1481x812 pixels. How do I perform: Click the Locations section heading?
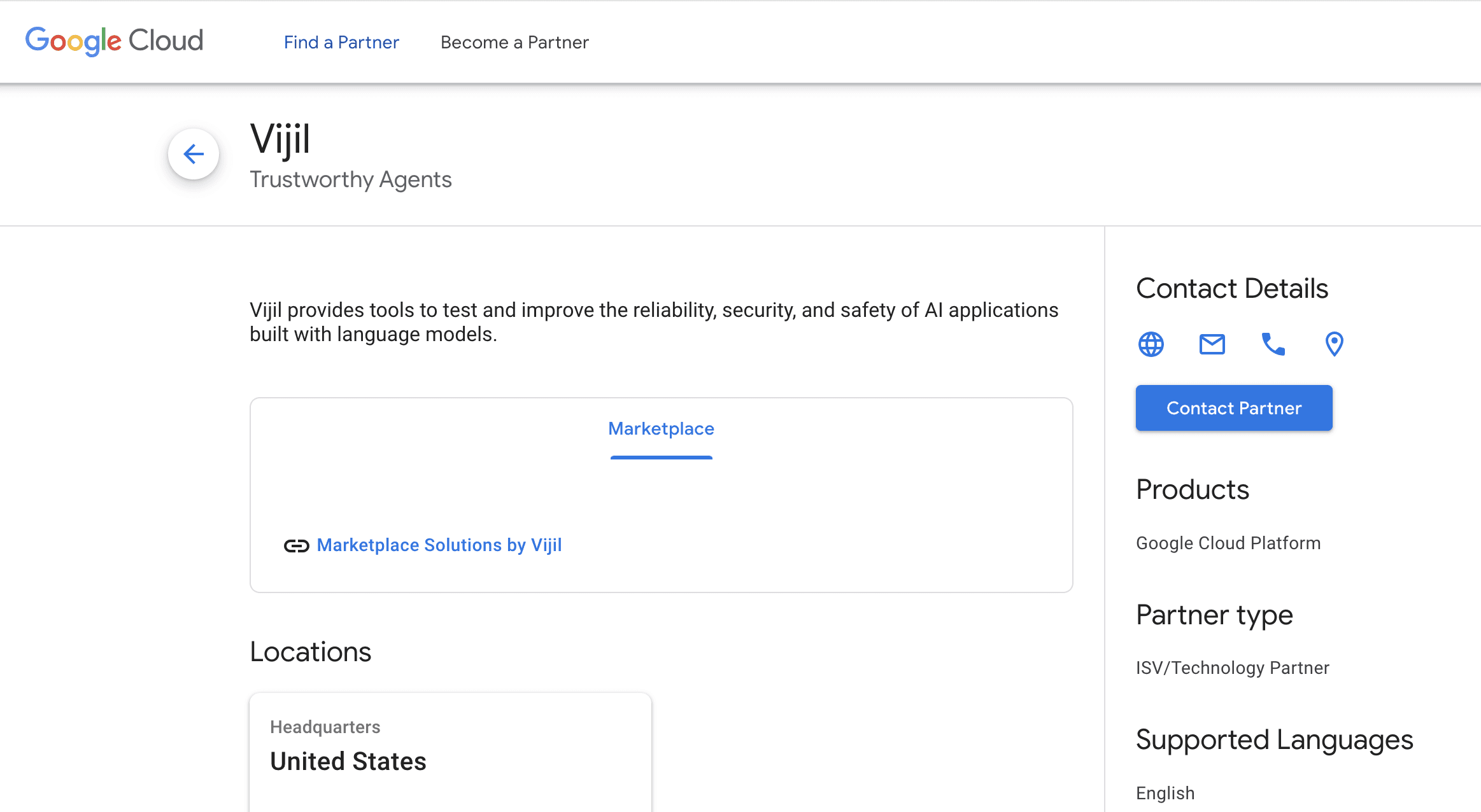coord(311,652)
